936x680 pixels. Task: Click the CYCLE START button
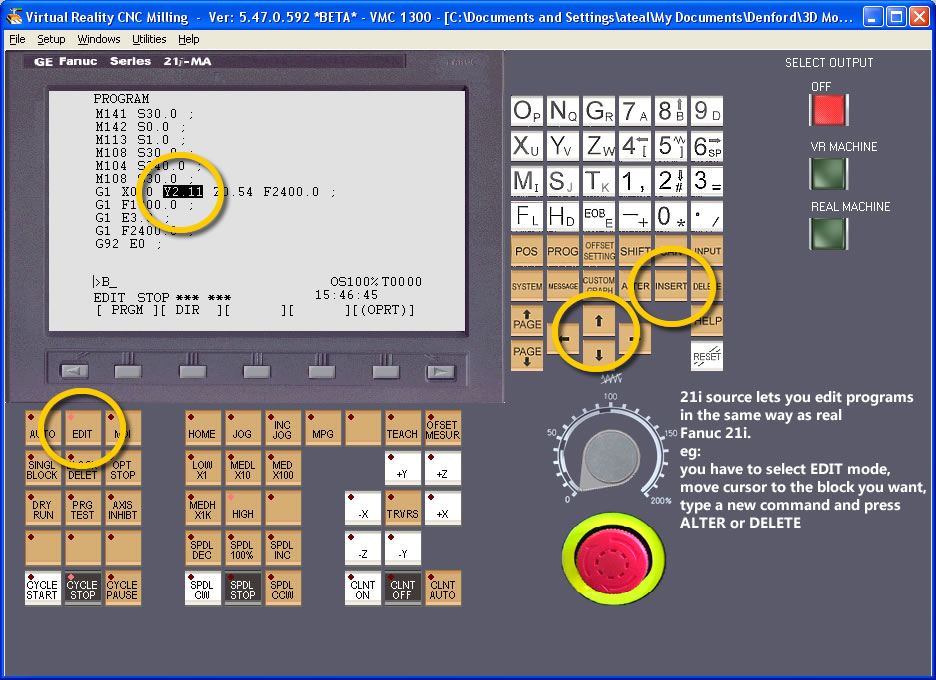42,588
